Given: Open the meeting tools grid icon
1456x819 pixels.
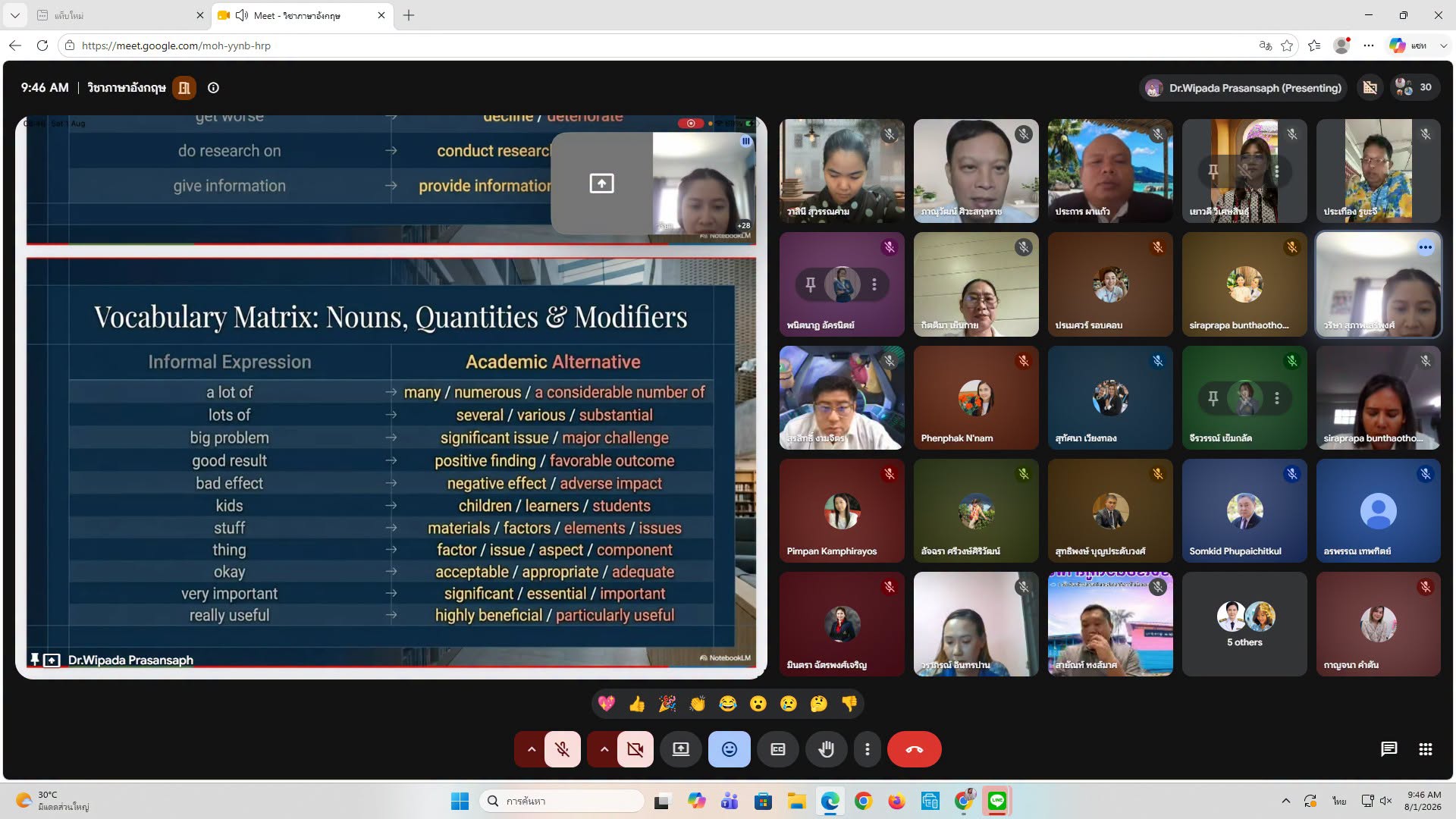Looking at the screenshot, I should click(x=1426, y=749).
